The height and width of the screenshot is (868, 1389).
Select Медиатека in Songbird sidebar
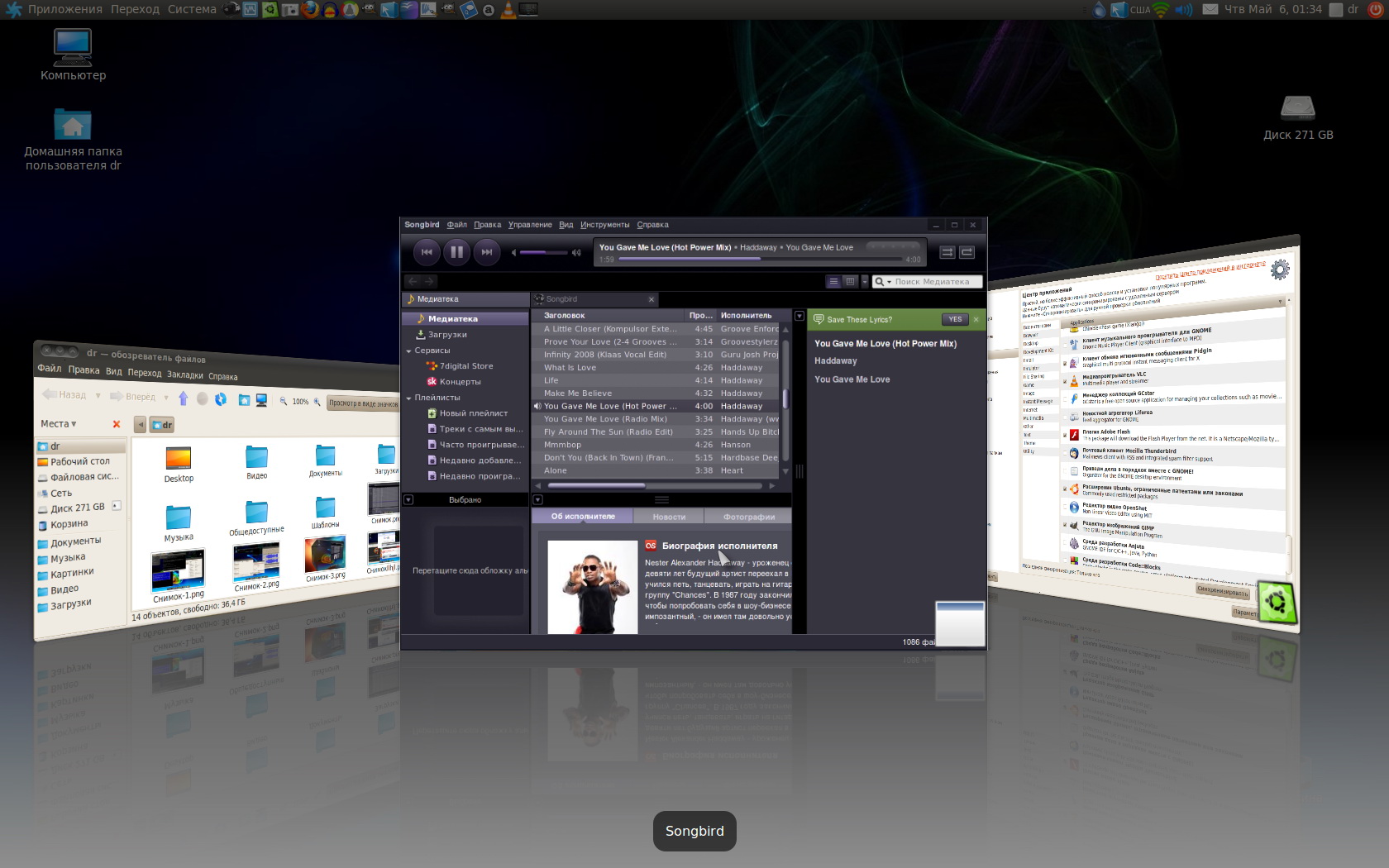pos(465,318)
